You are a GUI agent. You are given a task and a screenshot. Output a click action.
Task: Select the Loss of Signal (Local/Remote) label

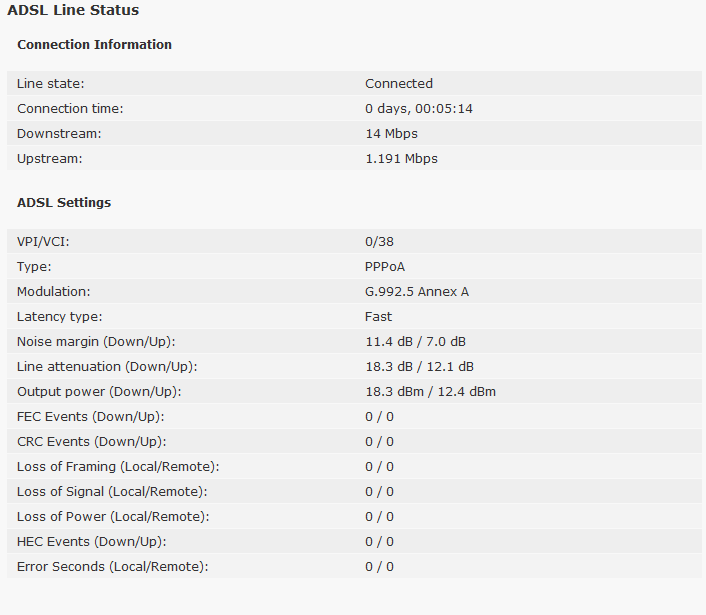[x=112, y=492]
